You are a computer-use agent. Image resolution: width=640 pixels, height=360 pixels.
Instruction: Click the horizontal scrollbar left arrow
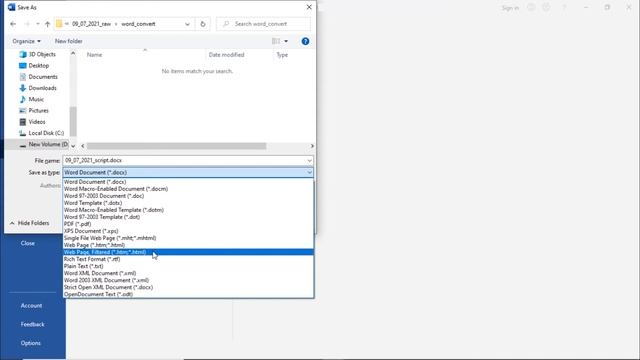tap(83, 146)
